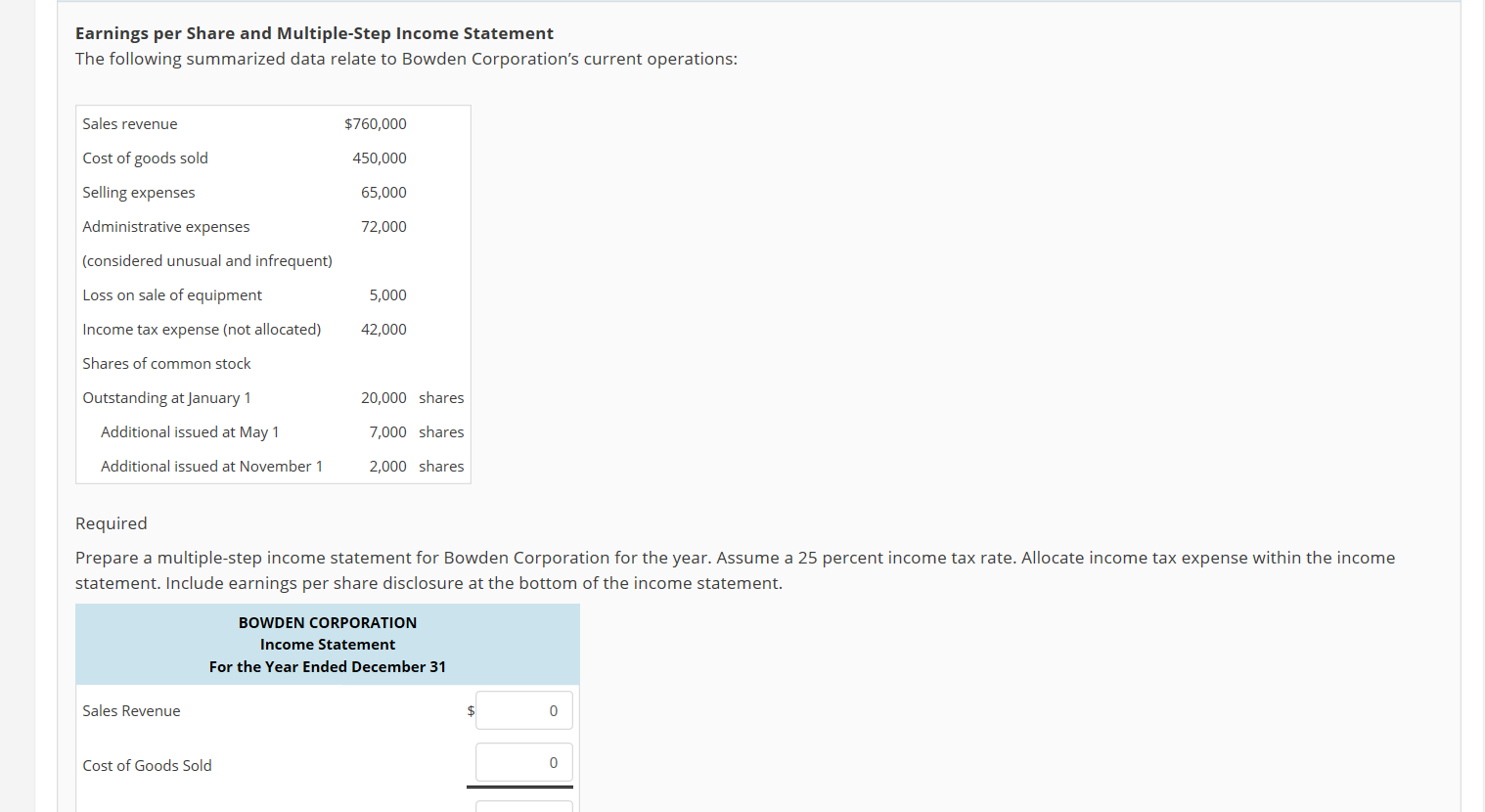The width and height of the screenshot is (1485, 812).
Task: Click the Income tax expense (not allocated) label
Action: point(202,329)
